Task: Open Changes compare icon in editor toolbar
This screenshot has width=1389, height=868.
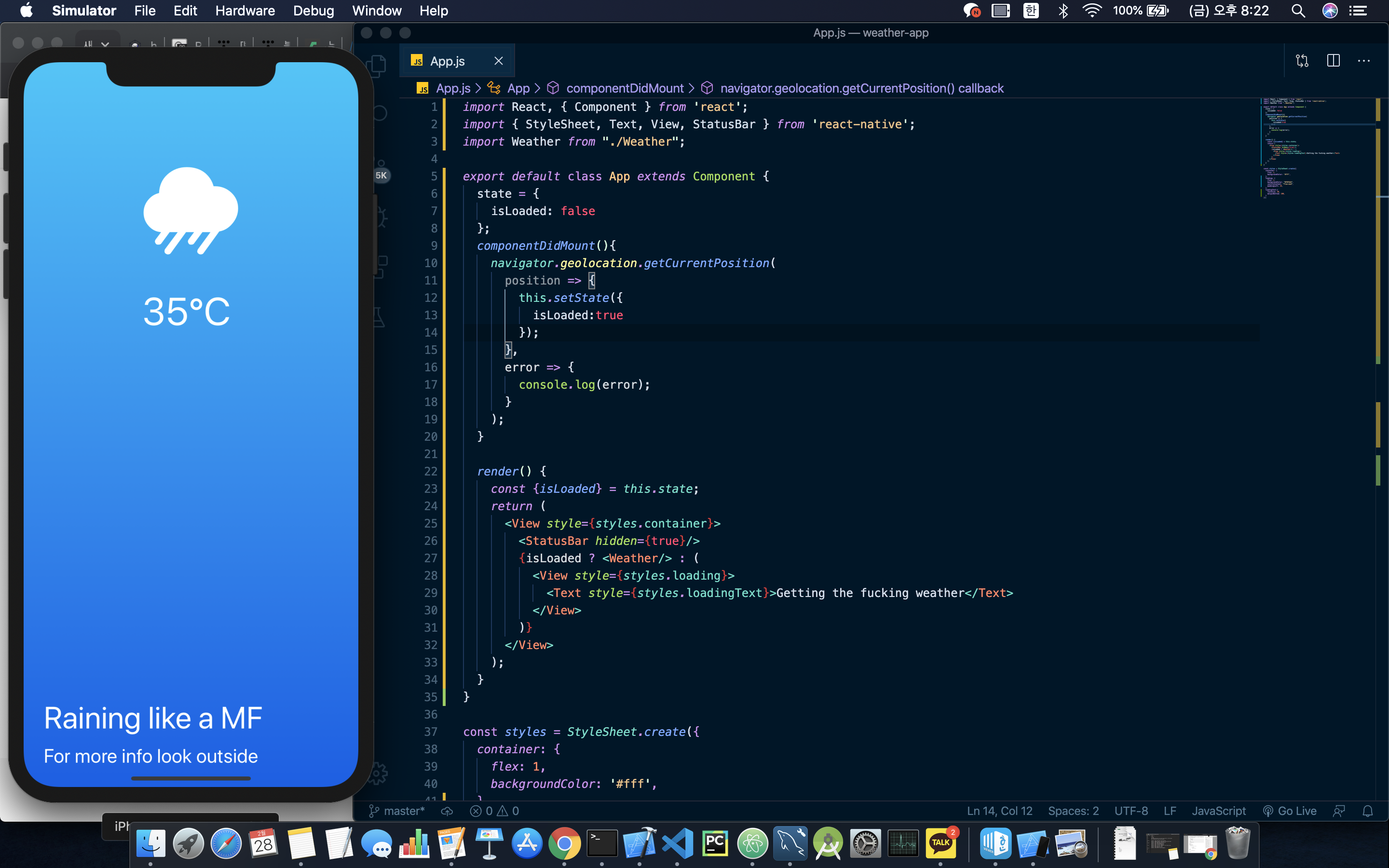Action: click(x=1302, y=61)
